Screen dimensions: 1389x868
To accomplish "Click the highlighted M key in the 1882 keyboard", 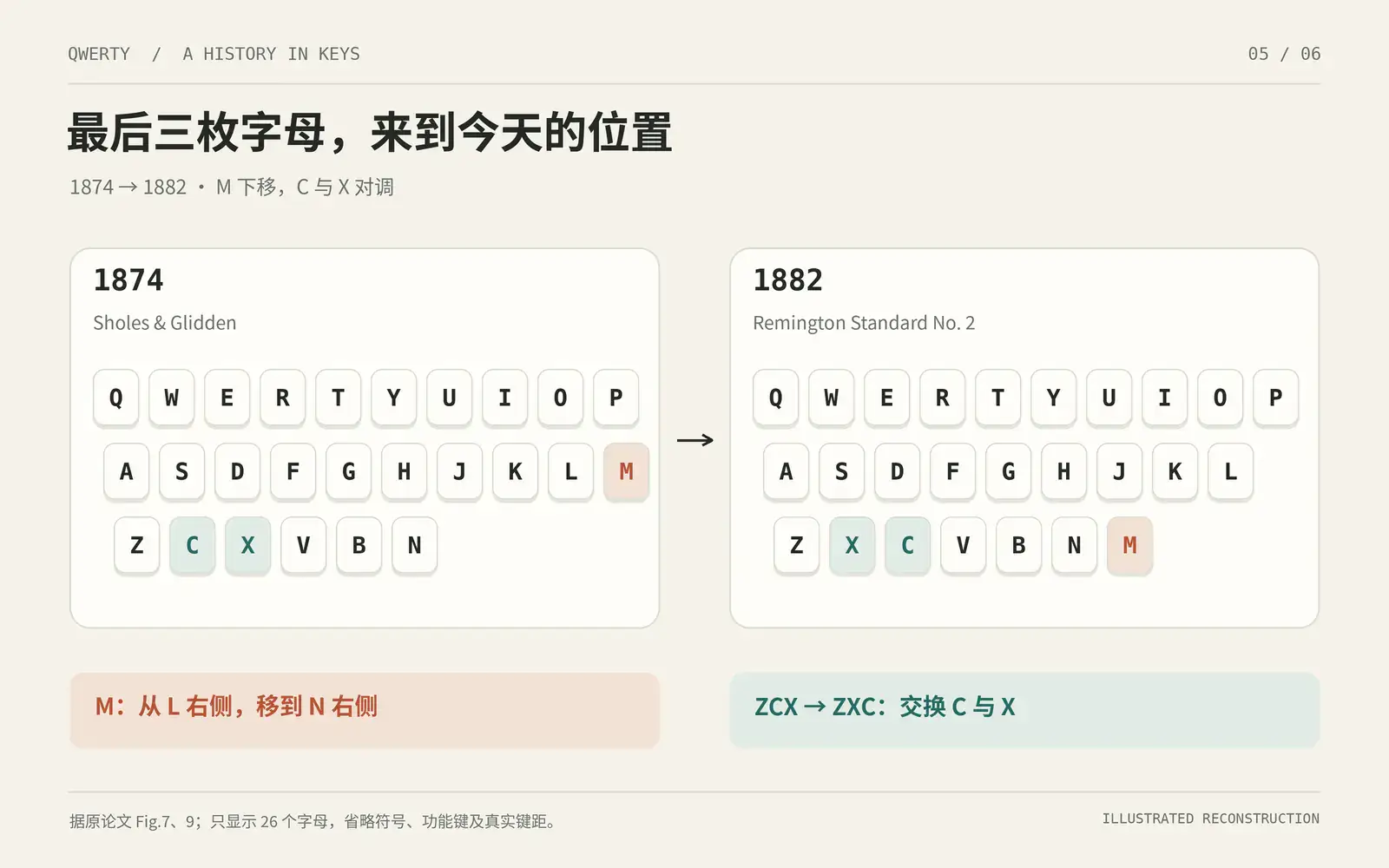I will tap(1129, 545).
